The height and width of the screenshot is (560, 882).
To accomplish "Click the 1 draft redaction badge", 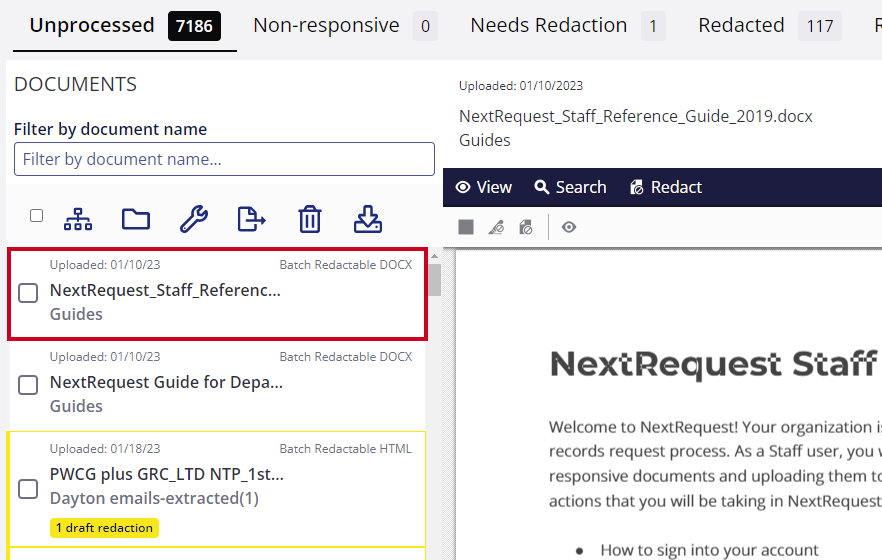I will point(105,528).
